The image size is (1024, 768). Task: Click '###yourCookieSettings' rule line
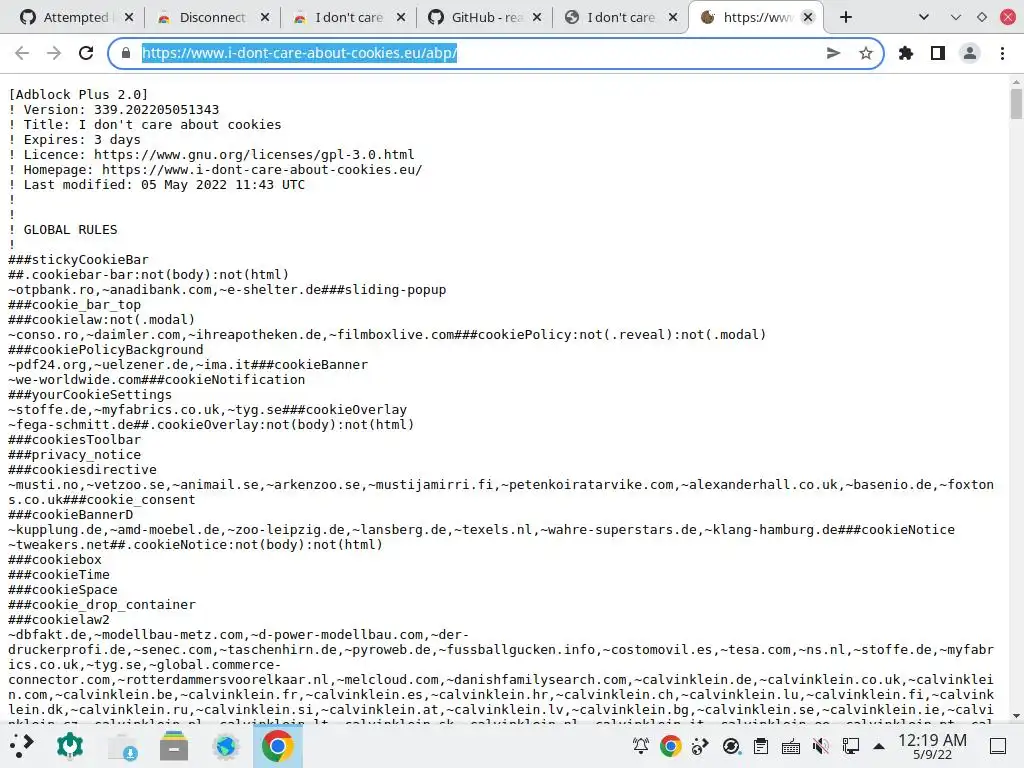pos(90,395)
